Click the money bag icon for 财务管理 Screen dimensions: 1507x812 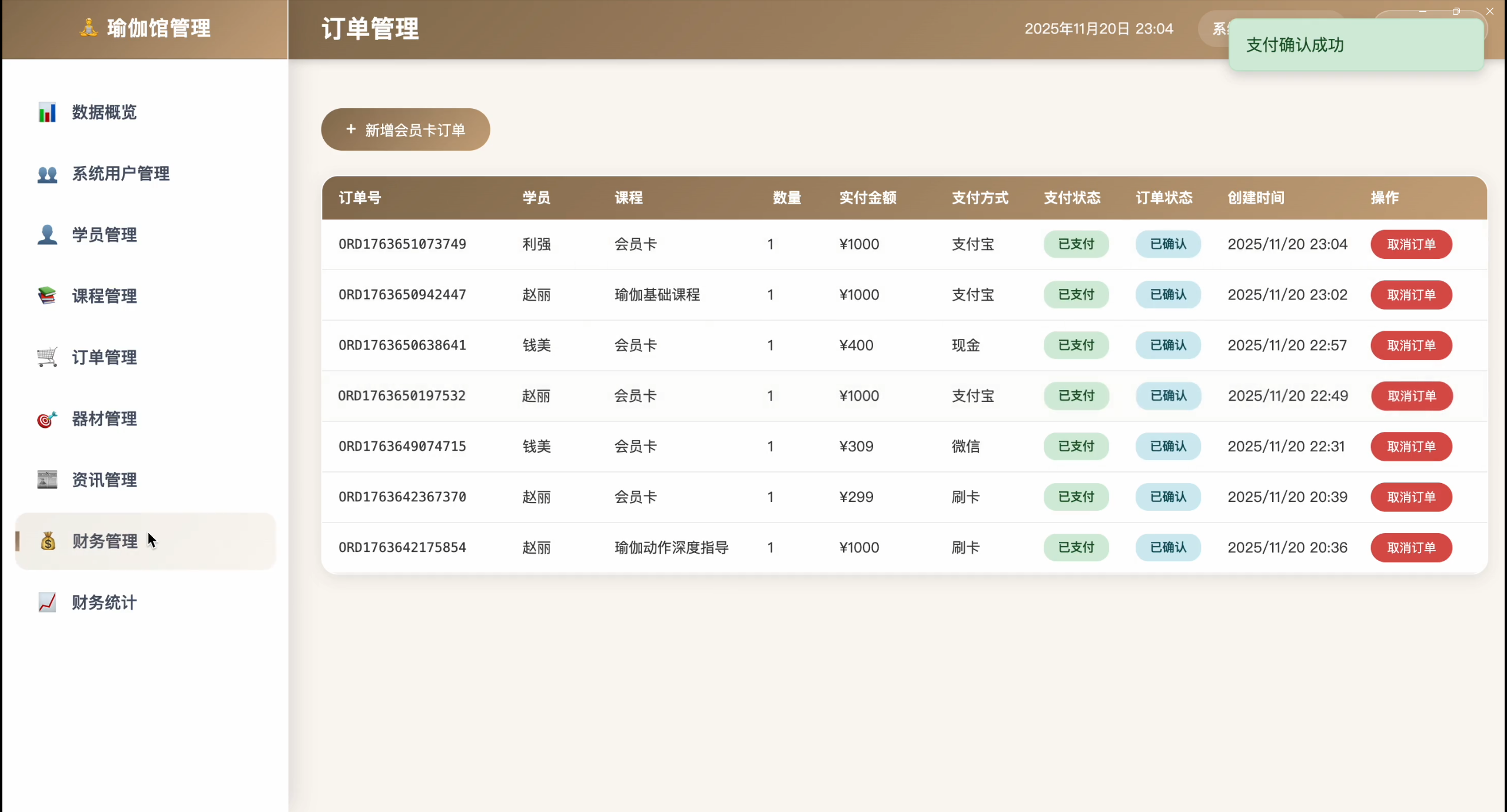[48, 541]
